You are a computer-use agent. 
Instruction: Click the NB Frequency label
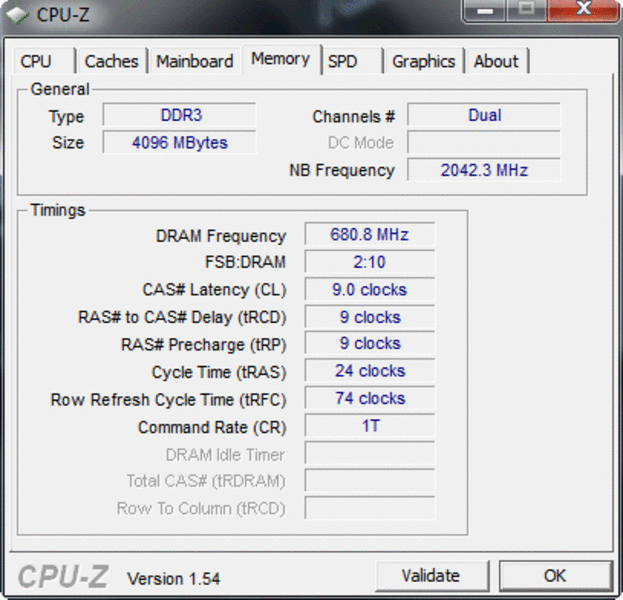point(342,170)
